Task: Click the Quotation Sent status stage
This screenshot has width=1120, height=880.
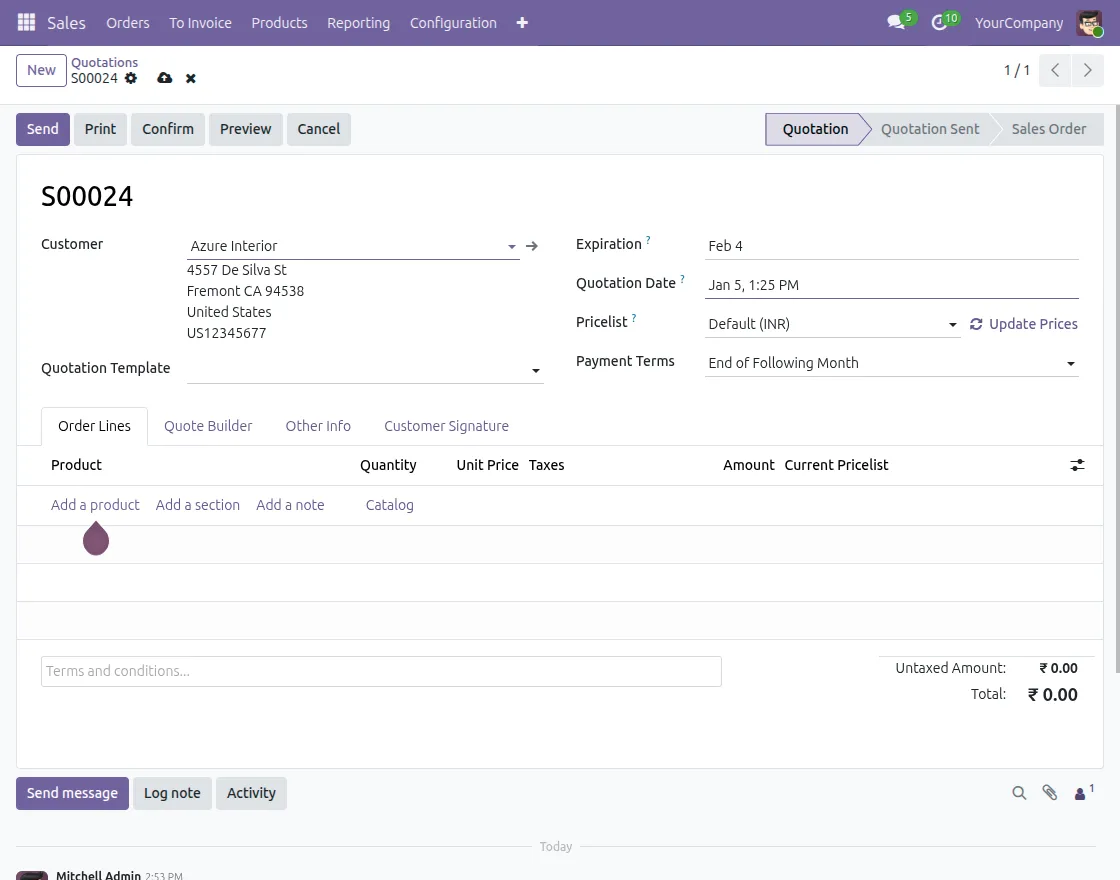Action: tap(930, 129)
